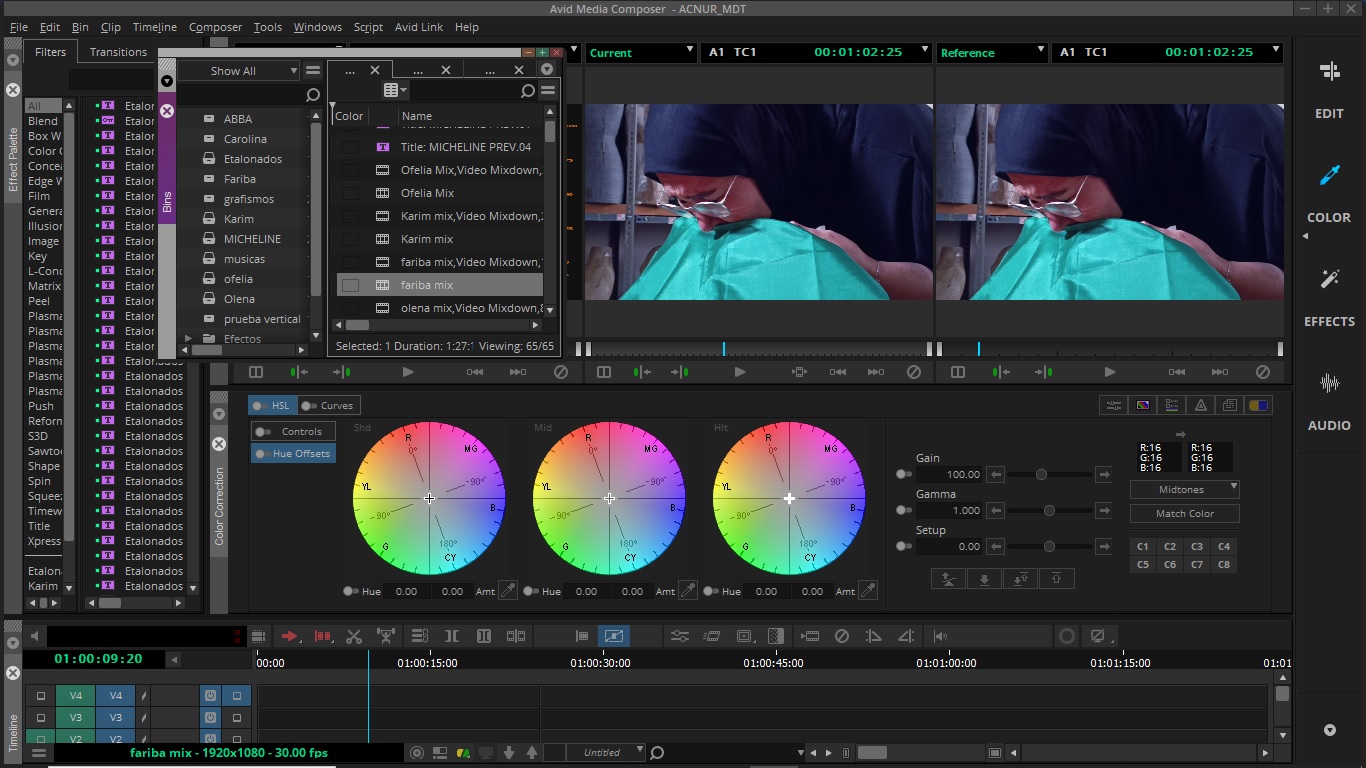This screenshot has width=1366, height=768.
Task: Switch to the Transitions tab
Action: 118,52
